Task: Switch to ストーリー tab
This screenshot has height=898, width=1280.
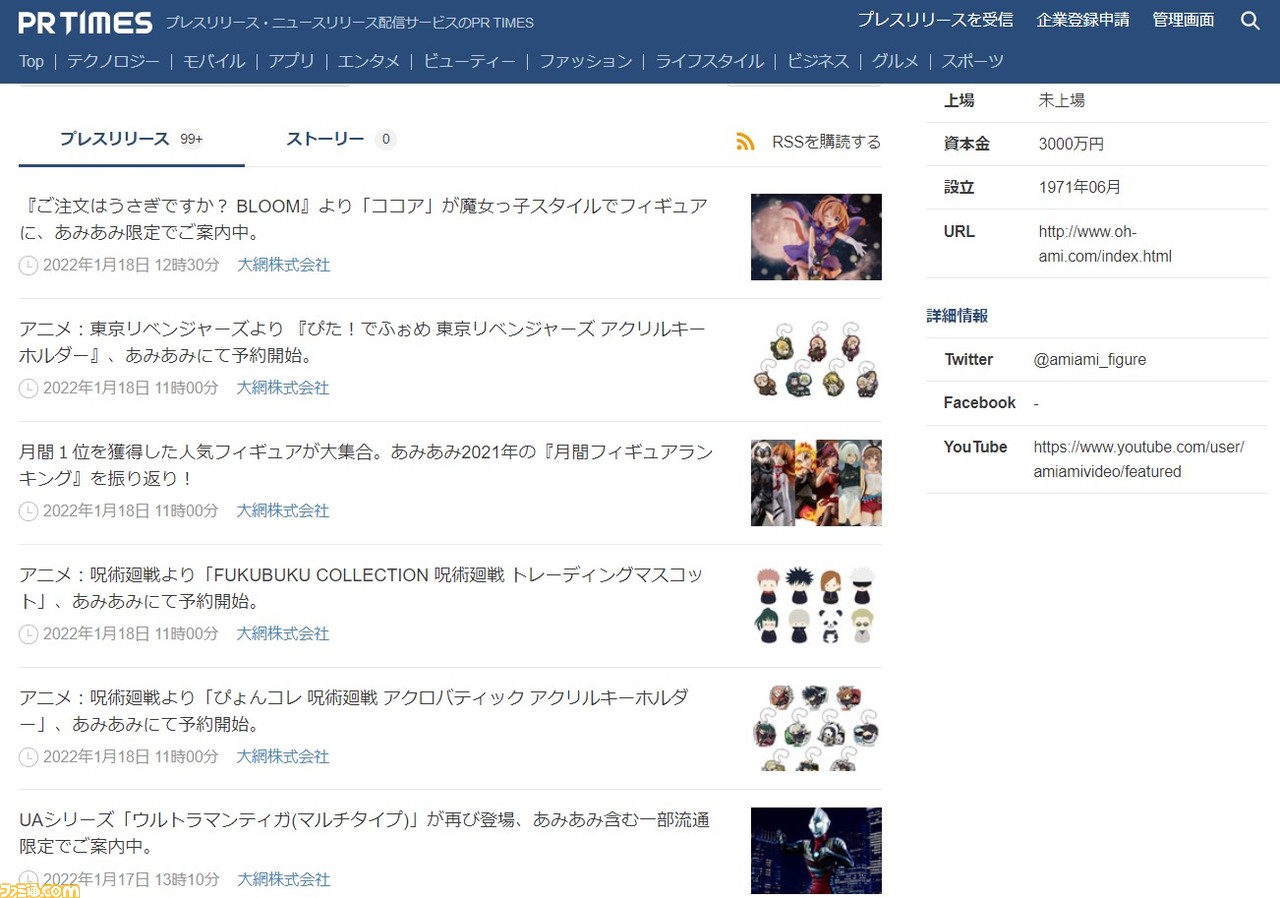Action: click(x=340, y=139)
